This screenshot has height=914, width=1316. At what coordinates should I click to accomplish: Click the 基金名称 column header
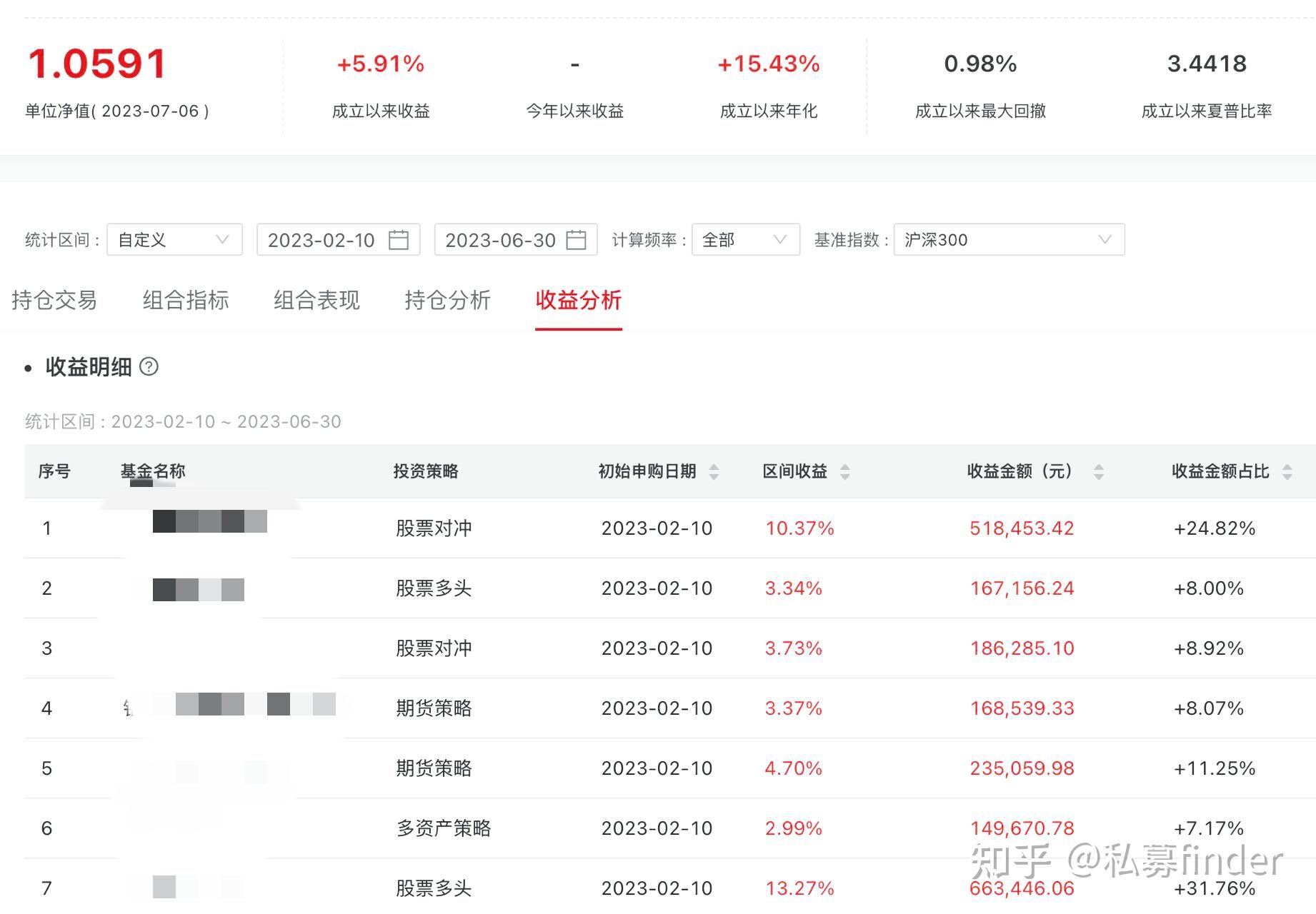153,471
